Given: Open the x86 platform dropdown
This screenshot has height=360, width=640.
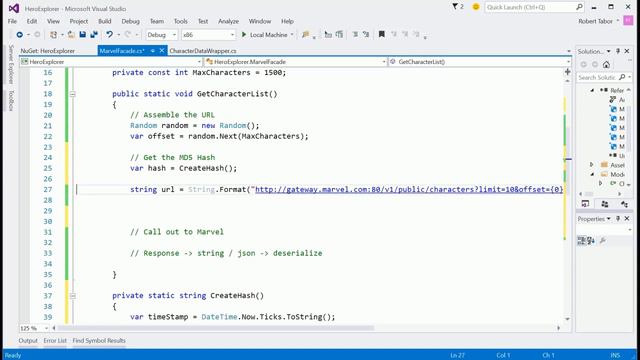Looking at the screenshot, I should tap(232, 35).
